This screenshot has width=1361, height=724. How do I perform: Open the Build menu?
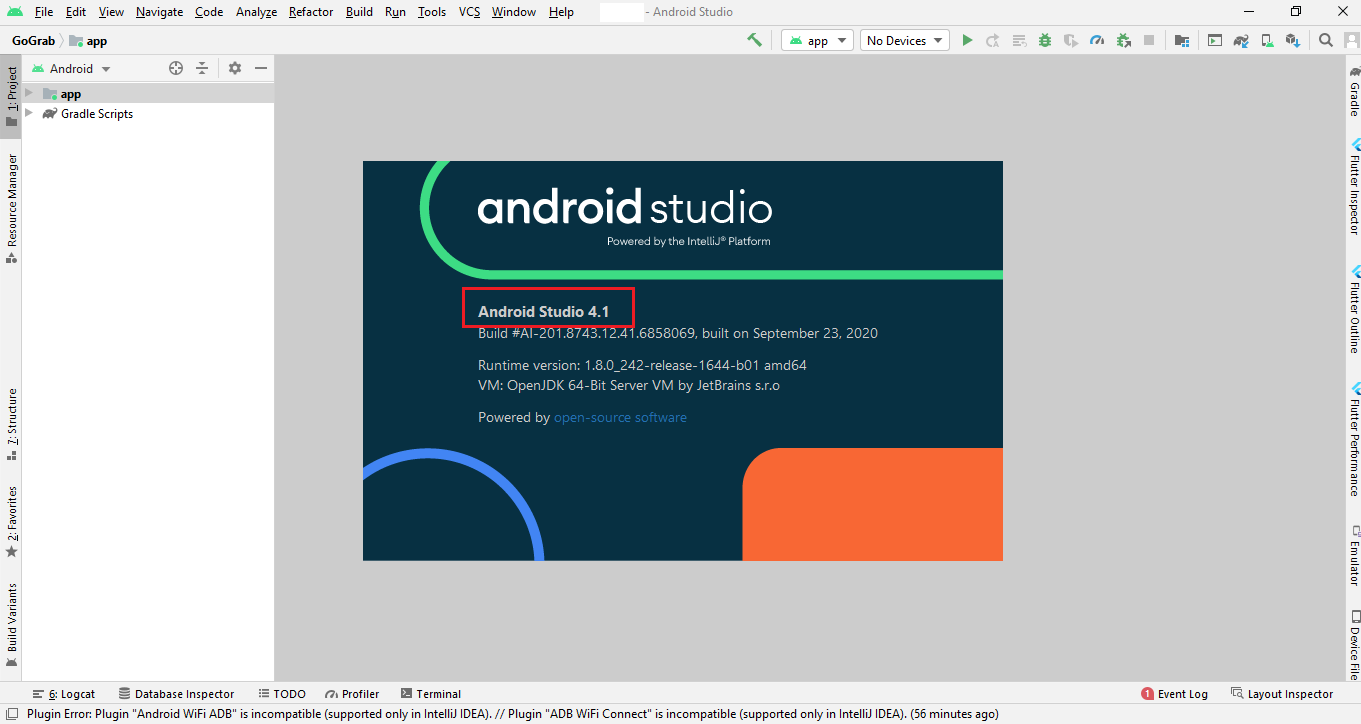[359, 12]
